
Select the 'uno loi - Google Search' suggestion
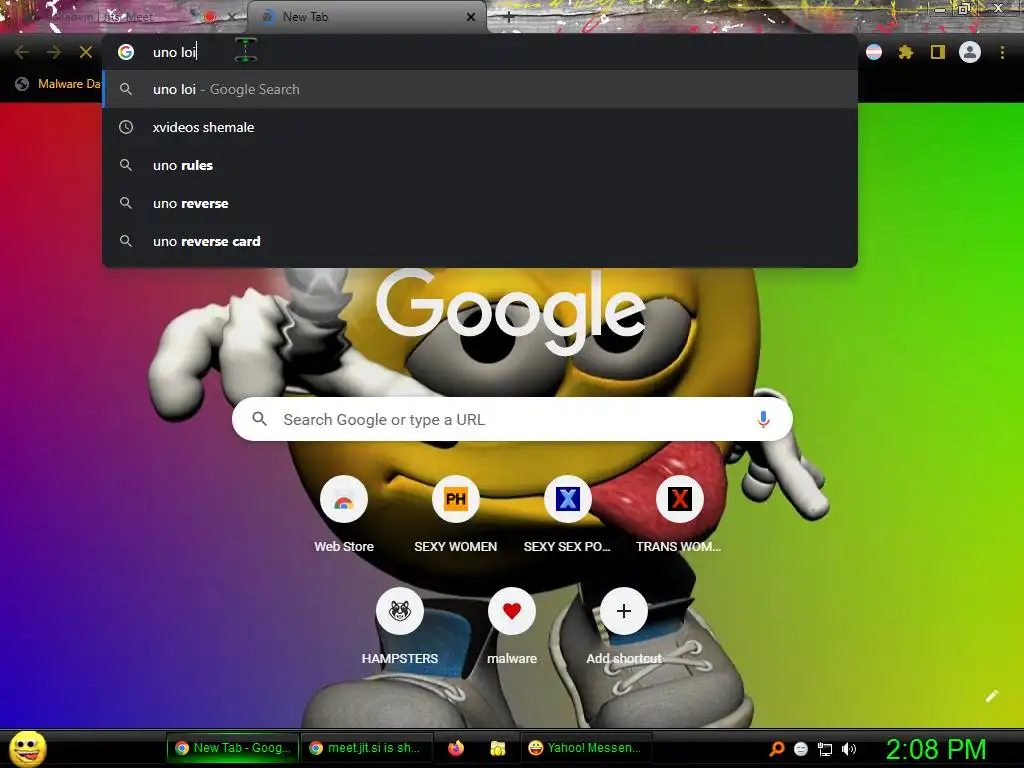tap(480, 89)
